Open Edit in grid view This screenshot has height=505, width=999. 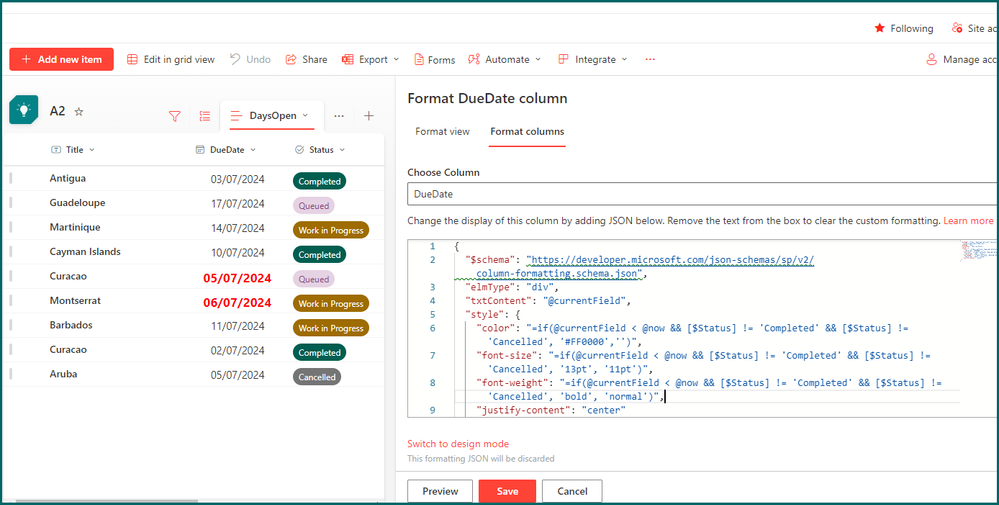171,59
